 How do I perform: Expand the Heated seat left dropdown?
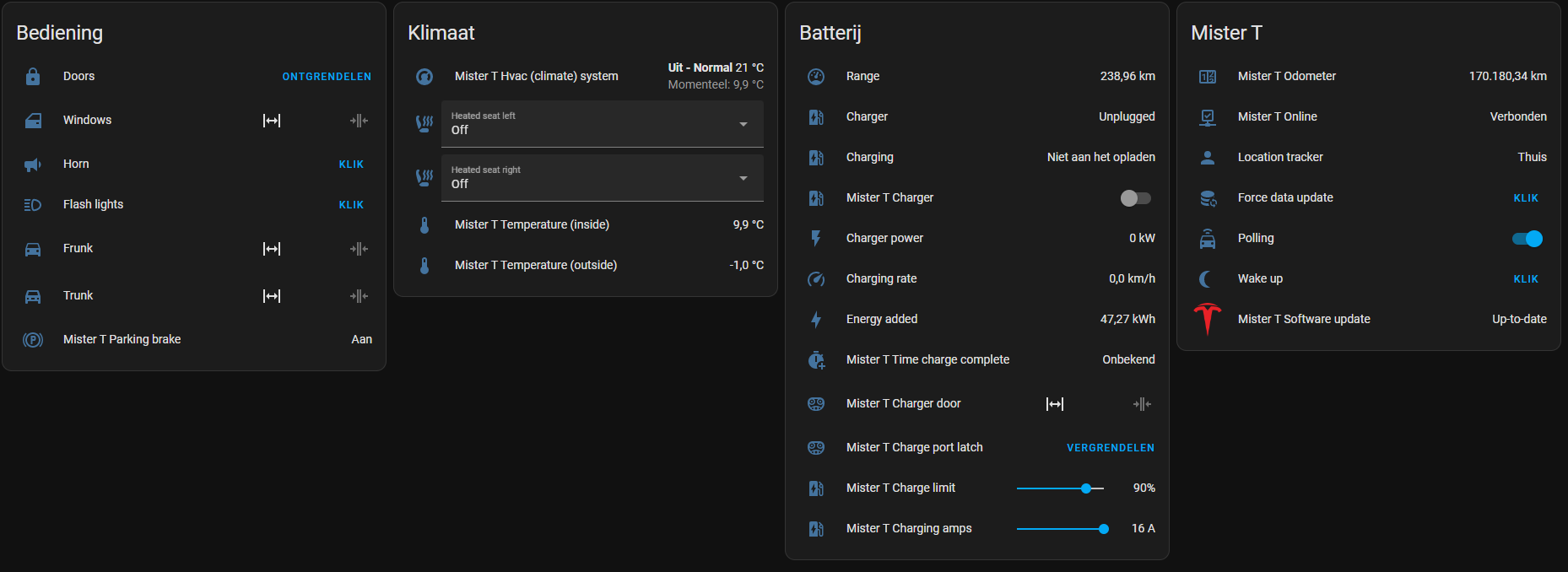click(x=602, y=124)
